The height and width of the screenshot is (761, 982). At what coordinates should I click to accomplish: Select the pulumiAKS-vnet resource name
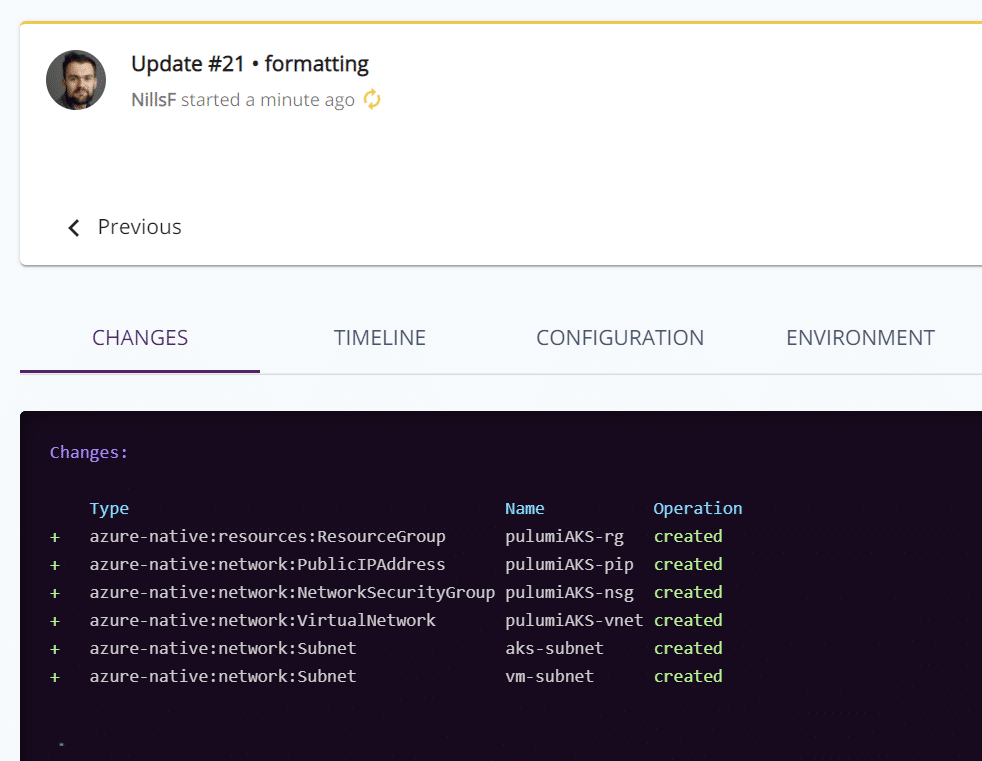click(574, 620)
